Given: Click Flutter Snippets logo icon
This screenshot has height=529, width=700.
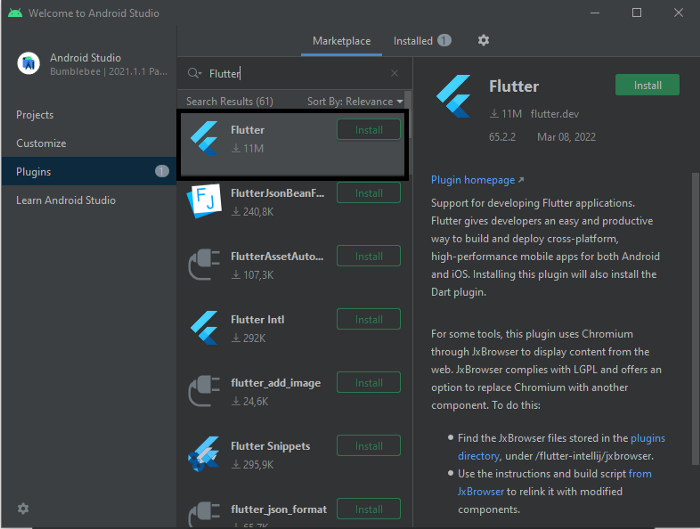Looking at the screenshot, I should pyautogui.click(x=204, y=454).
